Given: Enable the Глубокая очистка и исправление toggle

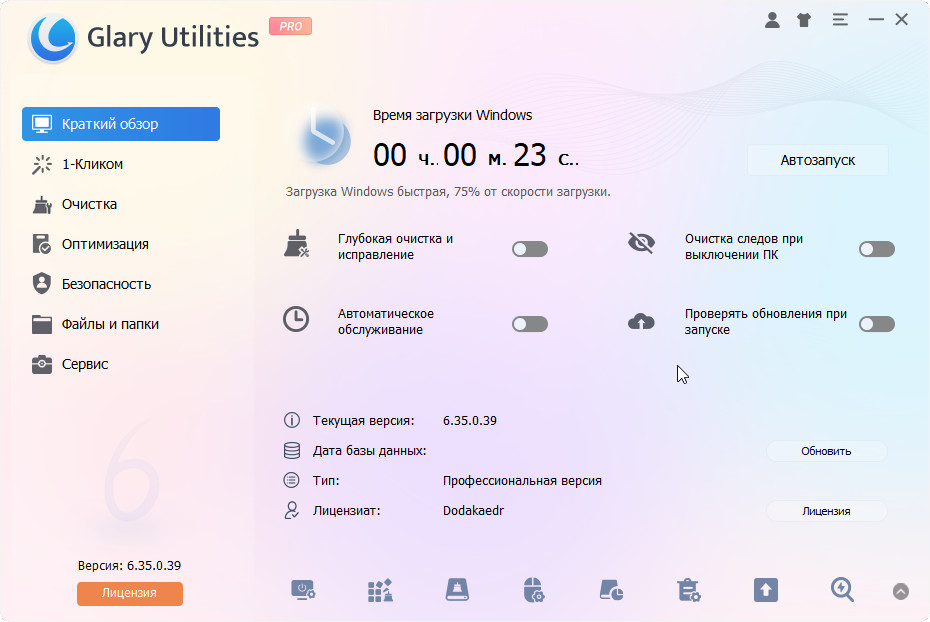Looking at the screenshot, I should 529,248.
